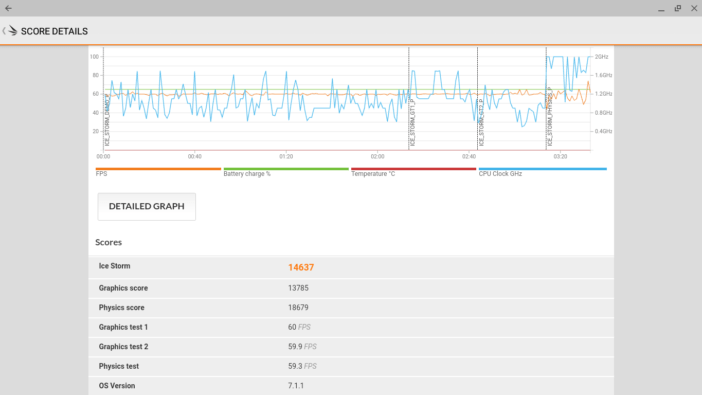Select the Physics score row label

(x=121, y=308)
